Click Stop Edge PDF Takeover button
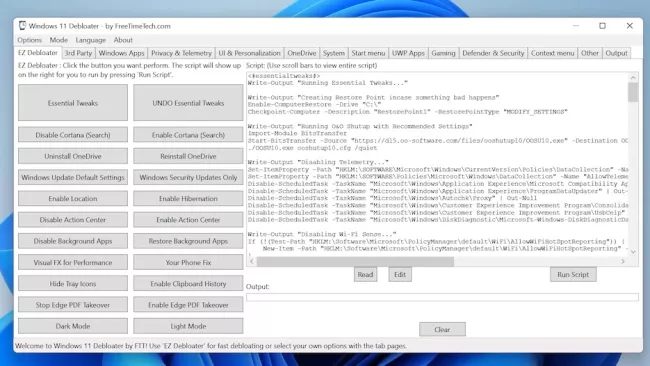 pyautogui.click(x=73, y=305)
